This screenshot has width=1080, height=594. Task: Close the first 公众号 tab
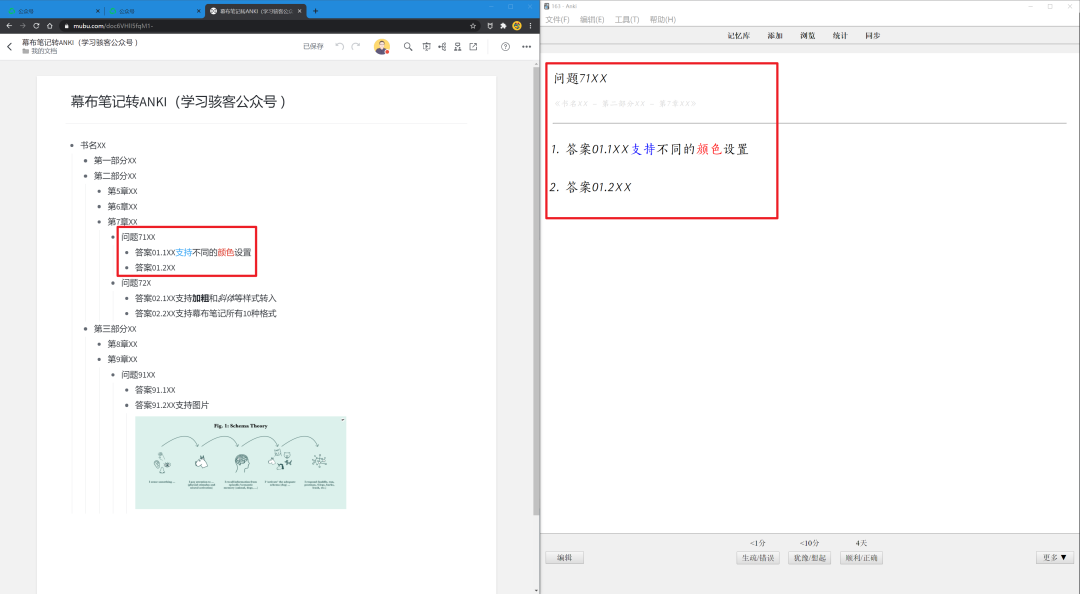[97, 11]
